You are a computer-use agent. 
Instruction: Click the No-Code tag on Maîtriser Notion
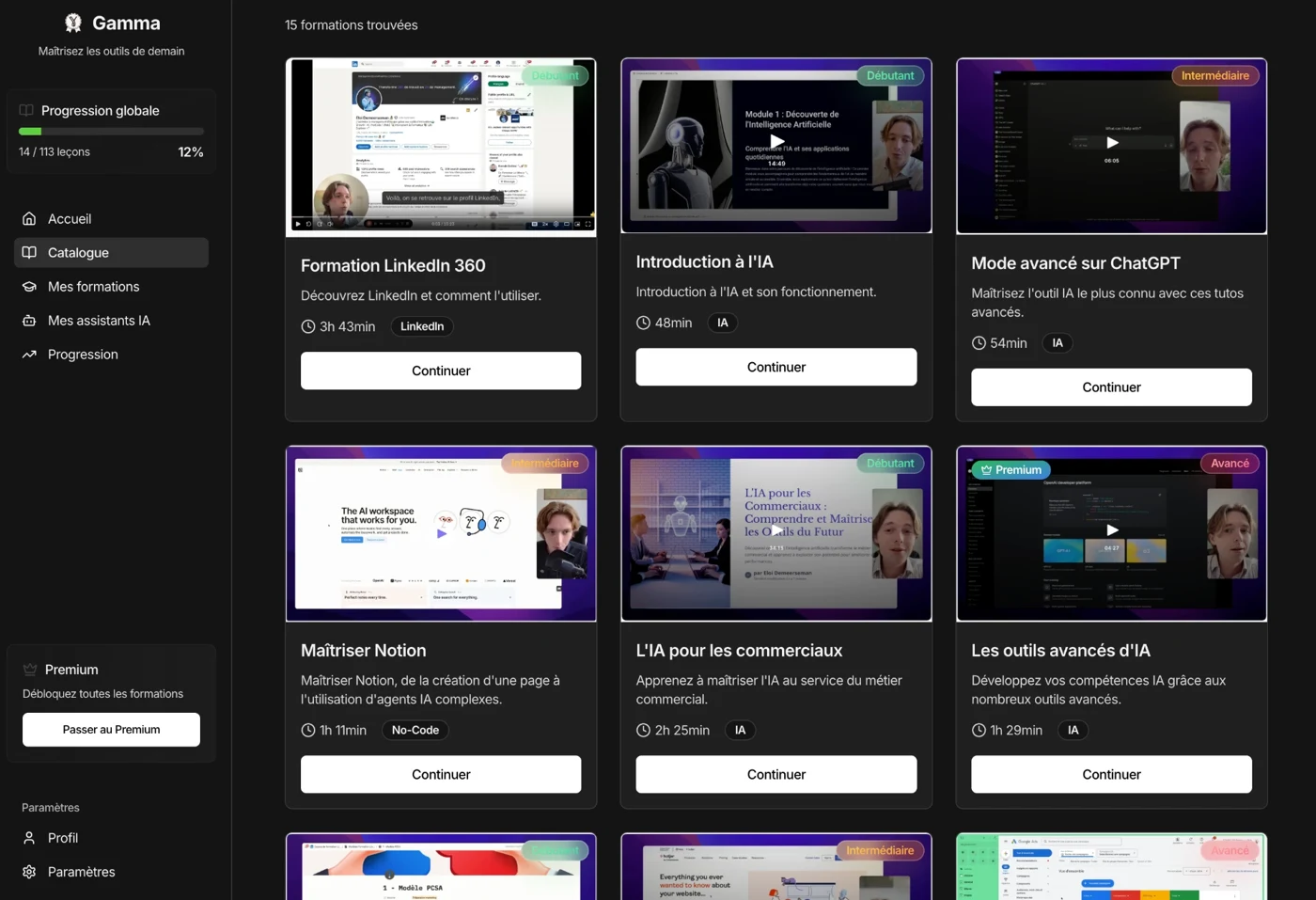coord(415,730)
